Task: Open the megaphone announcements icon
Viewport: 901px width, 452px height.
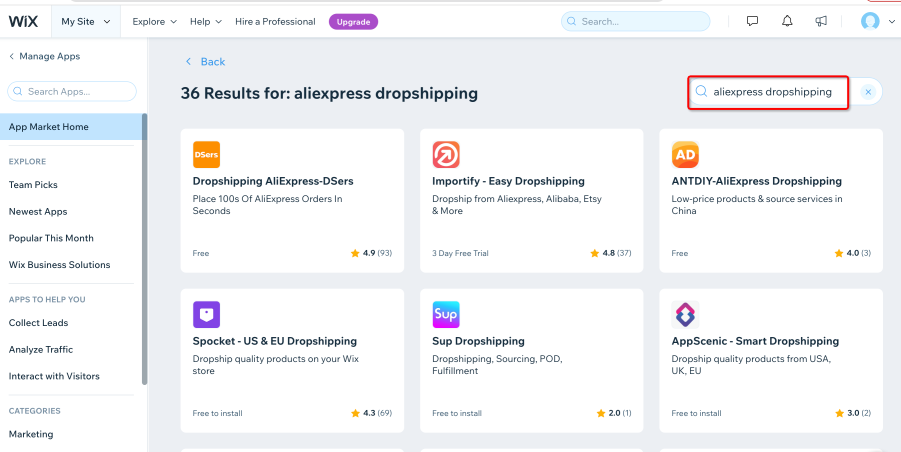Action: [x=821, y=21]
